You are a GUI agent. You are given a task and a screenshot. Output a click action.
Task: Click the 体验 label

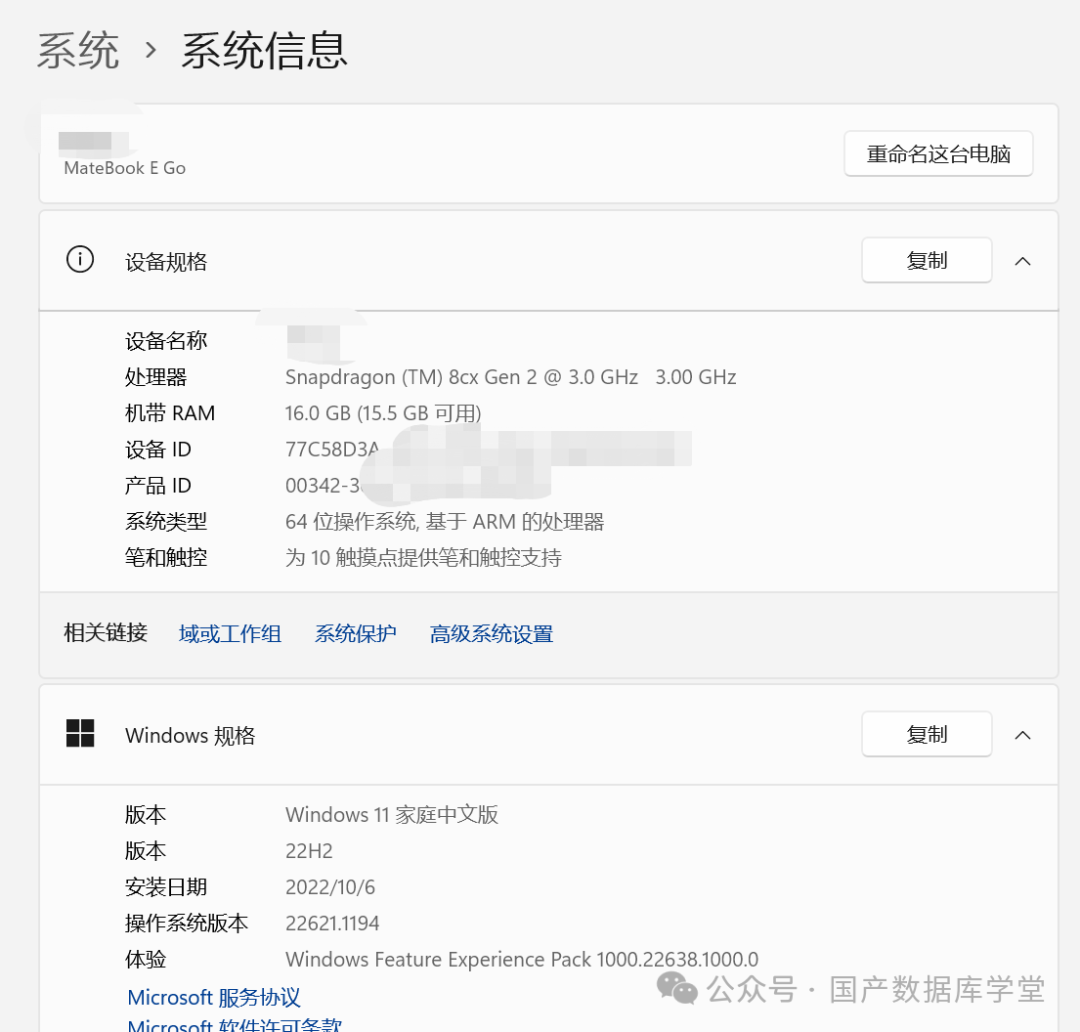145,959
